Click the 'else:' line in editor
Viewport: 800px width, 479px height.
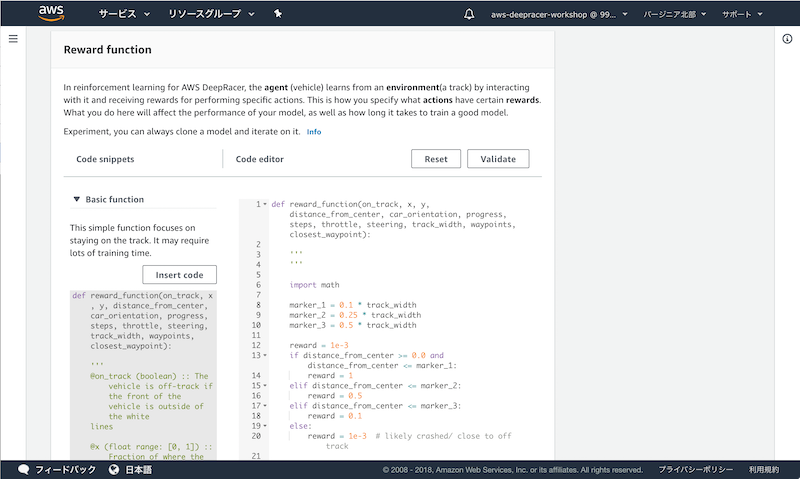pyautogui.click(x=300, y=426)
